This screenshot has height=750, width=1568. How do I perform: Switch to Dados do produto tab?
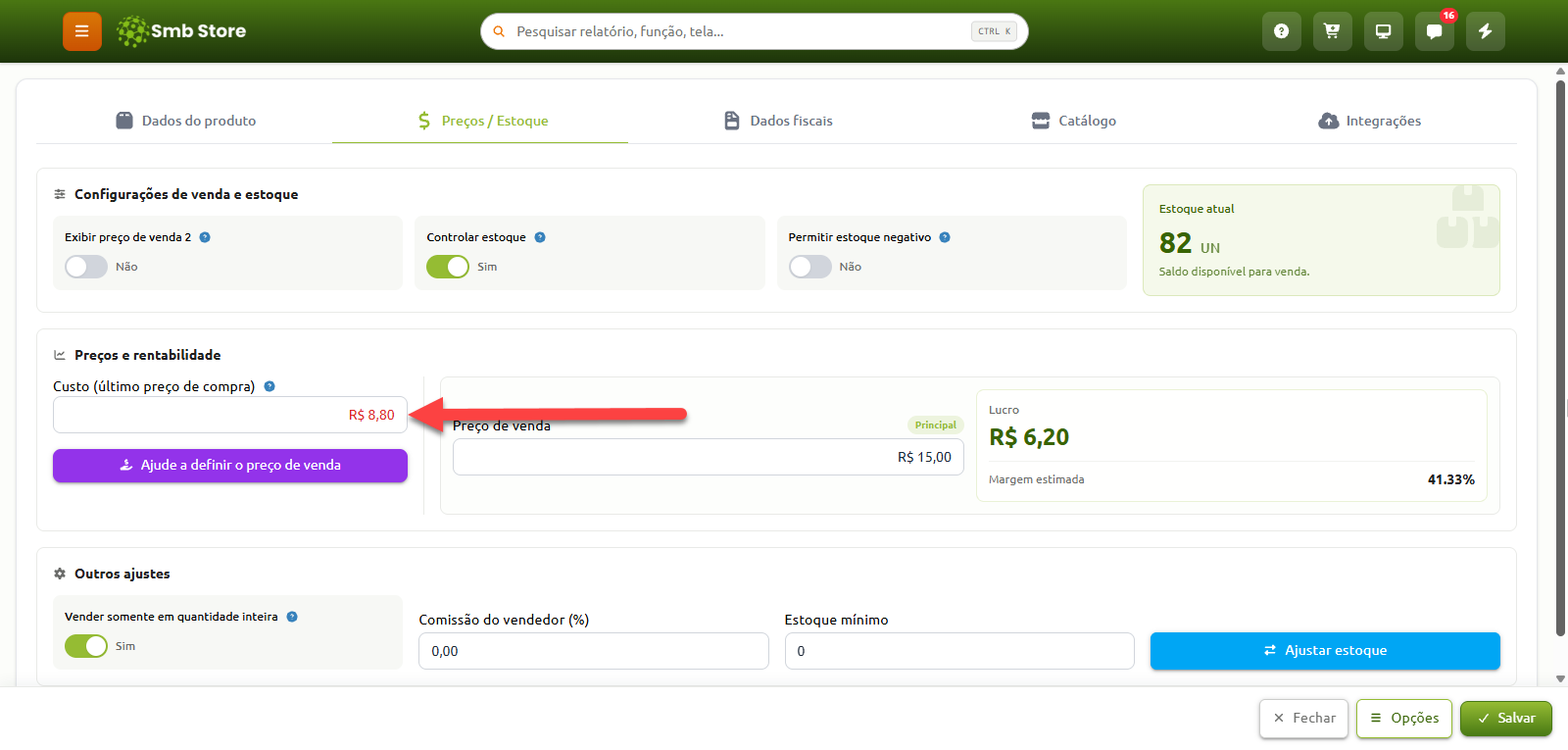185,121
